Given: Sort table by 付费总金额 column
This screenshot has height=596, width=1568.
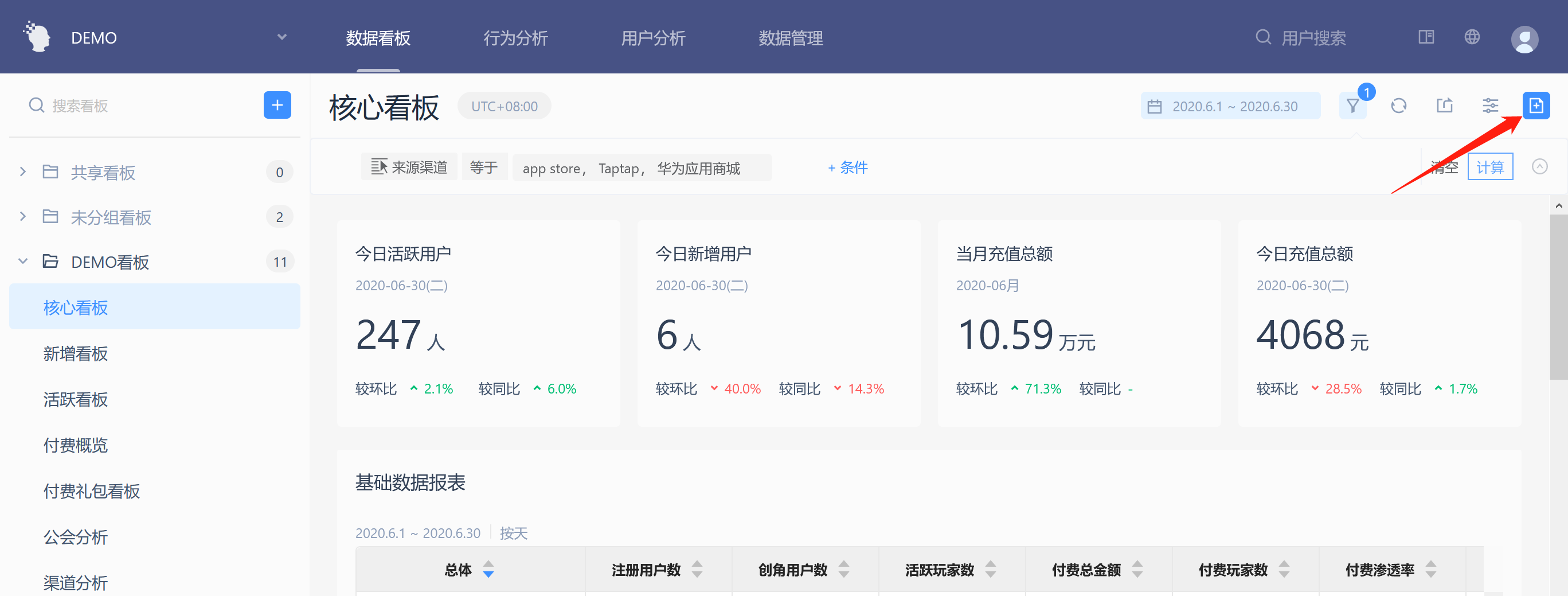Looking at the screenshot, I should tap(1137, 570).
